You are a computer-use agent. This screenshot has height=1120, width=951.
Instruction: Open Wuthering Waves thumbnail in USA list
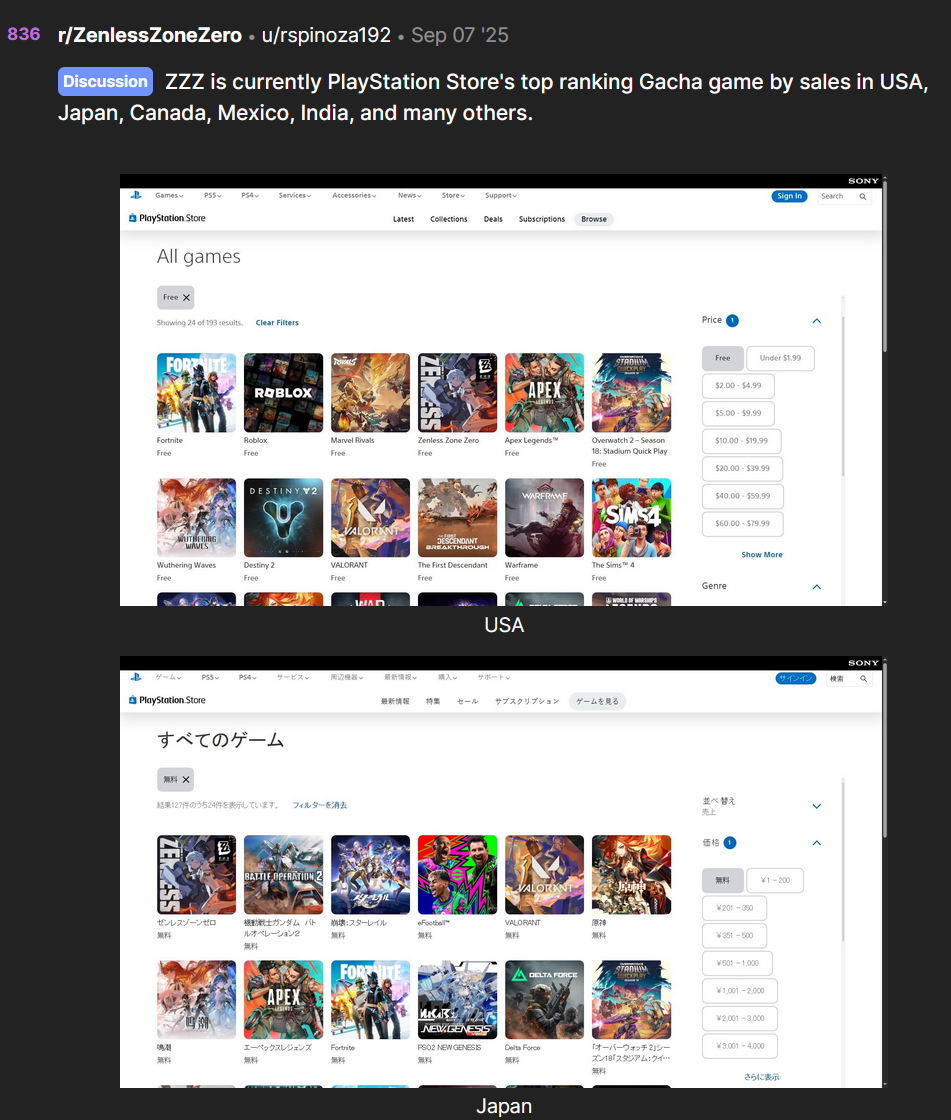click(196, 517)
